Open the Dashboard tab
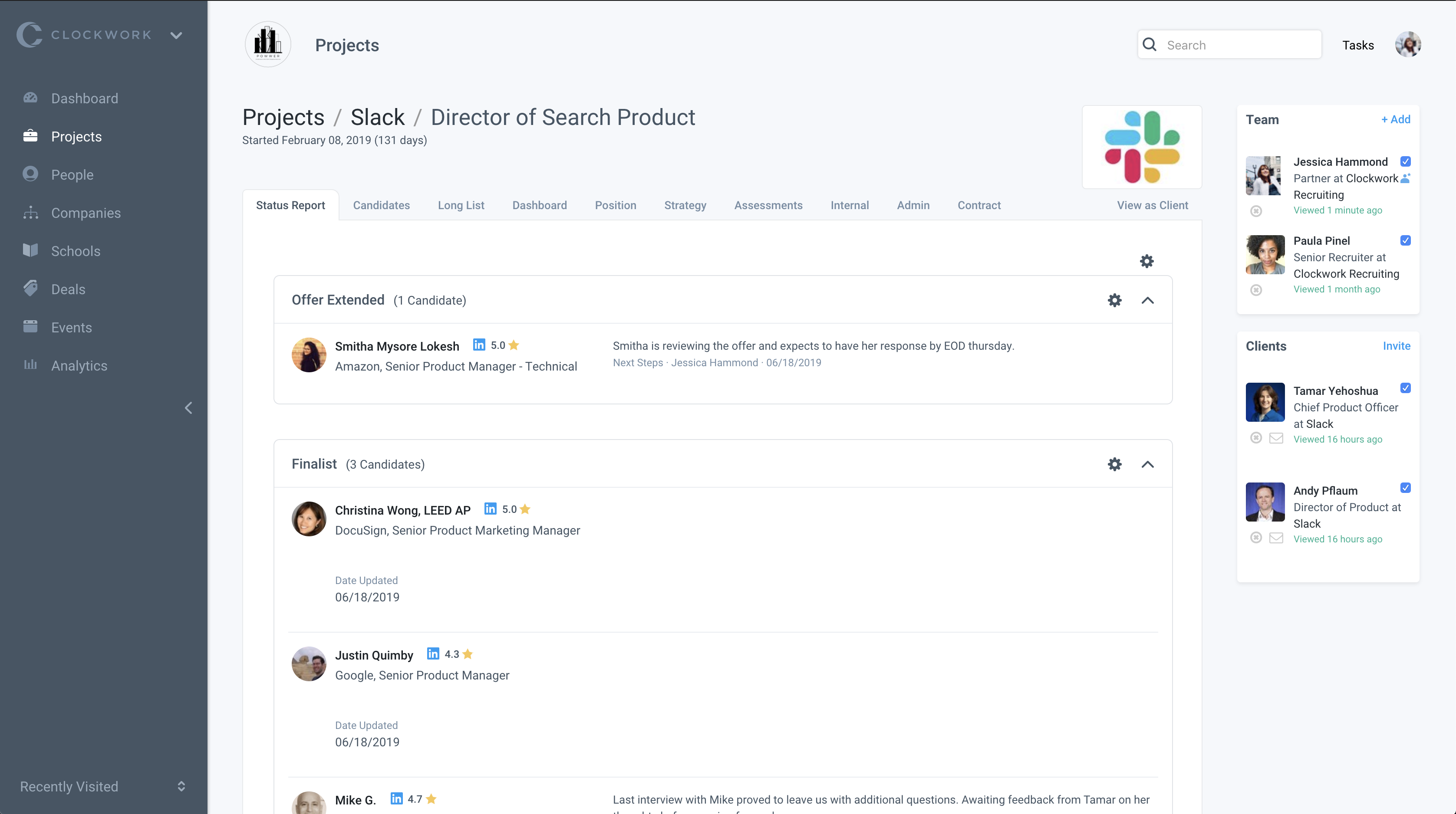 (540, 205)
